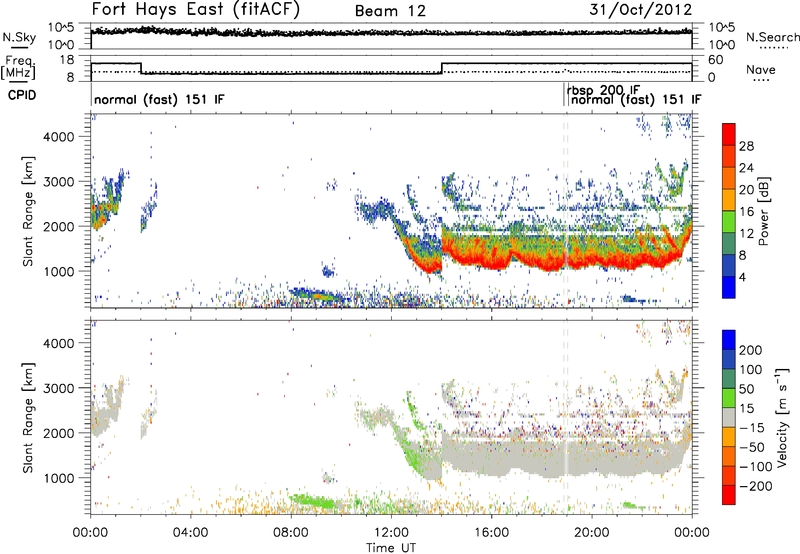Click the '20:00' time axis tick label

click(x=592, y=533)
